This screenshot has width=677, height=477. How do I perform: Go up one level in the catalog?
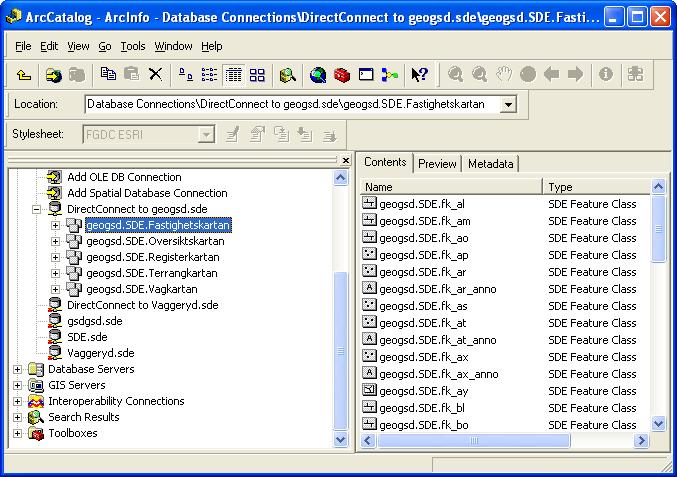pos(24,75)
